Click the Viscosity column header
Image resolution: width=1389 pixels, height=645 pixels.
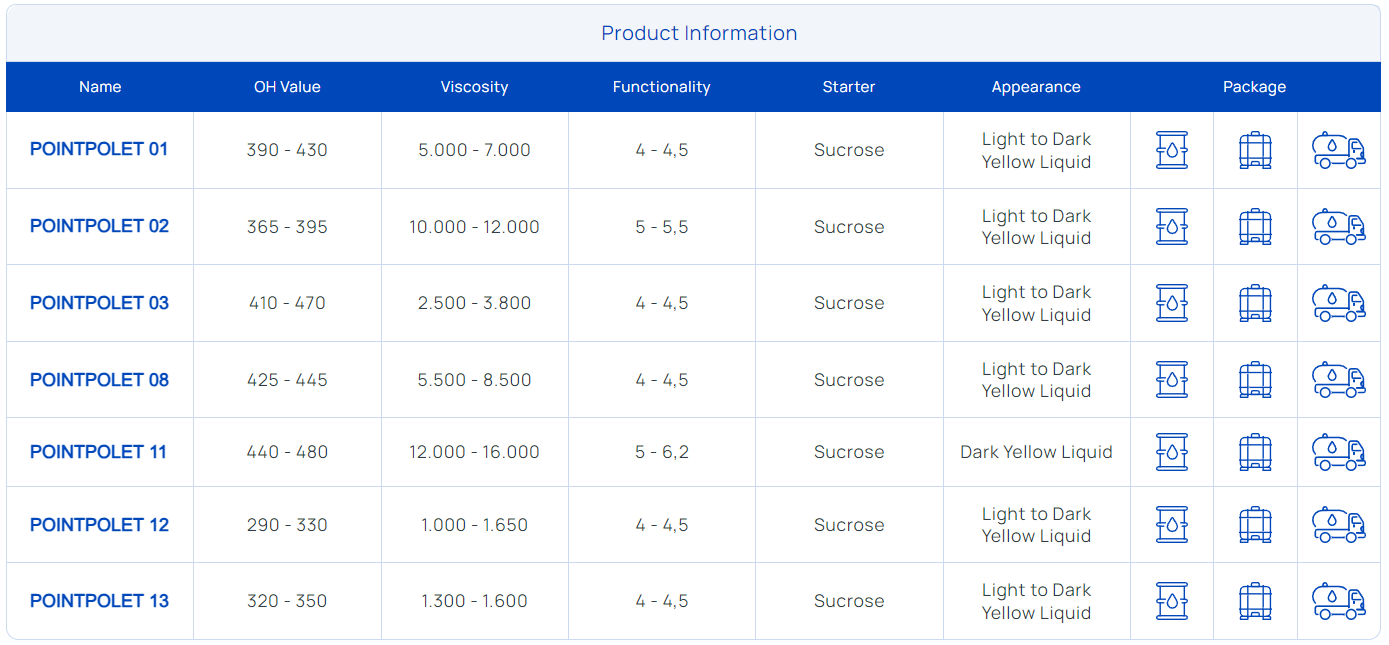click(474, 87)
